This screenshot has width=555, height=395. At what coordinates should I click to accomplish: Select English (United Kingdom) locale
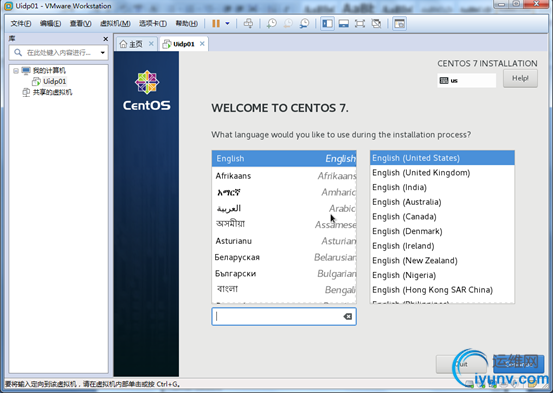point(442,173)
